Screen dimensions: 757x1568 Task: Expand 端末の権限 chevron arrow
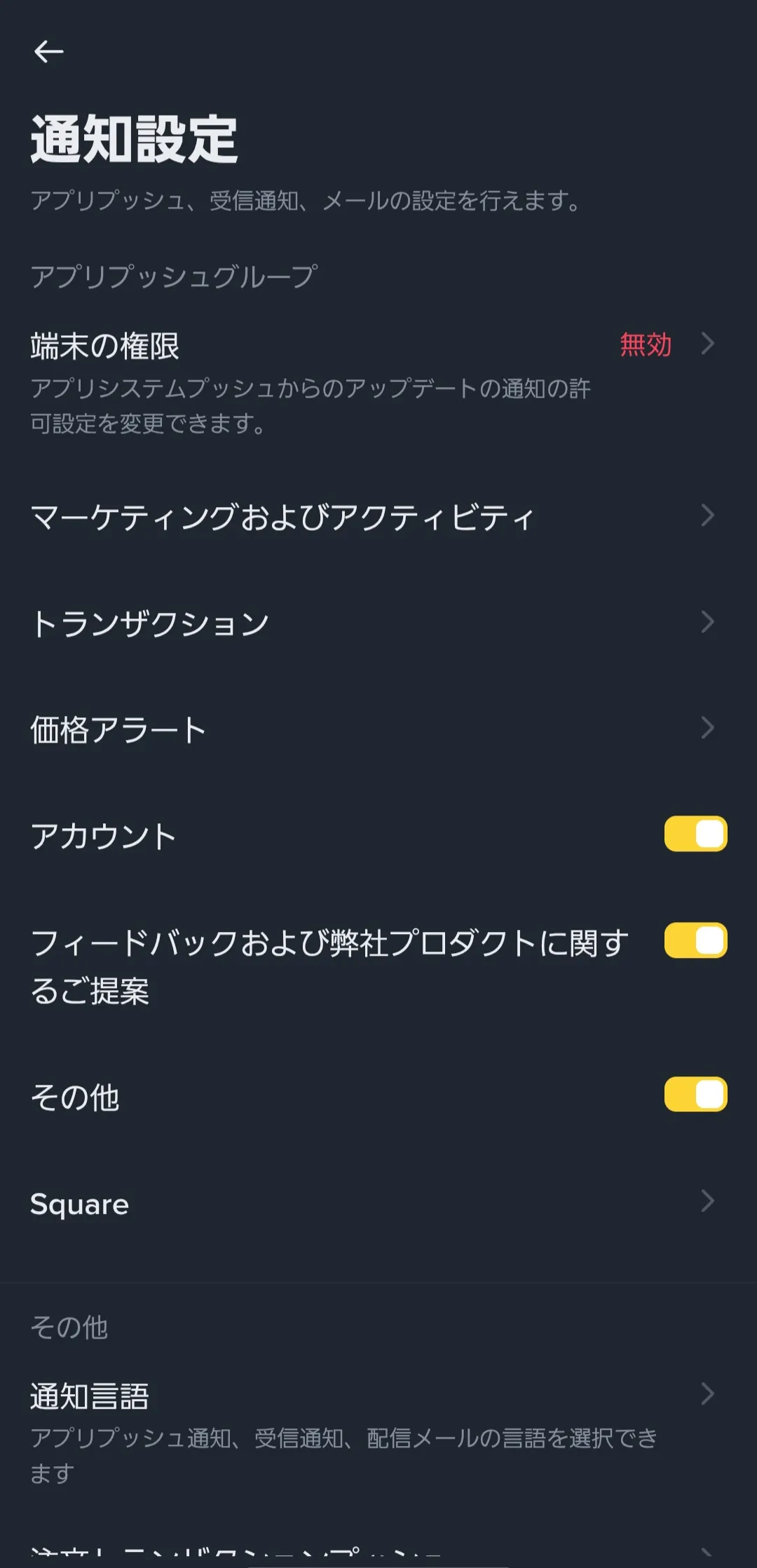point(708,344)
